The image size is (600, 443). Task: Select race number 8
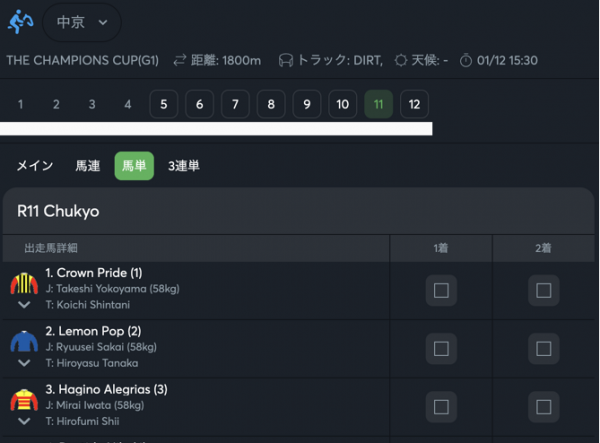pos(271,104)
